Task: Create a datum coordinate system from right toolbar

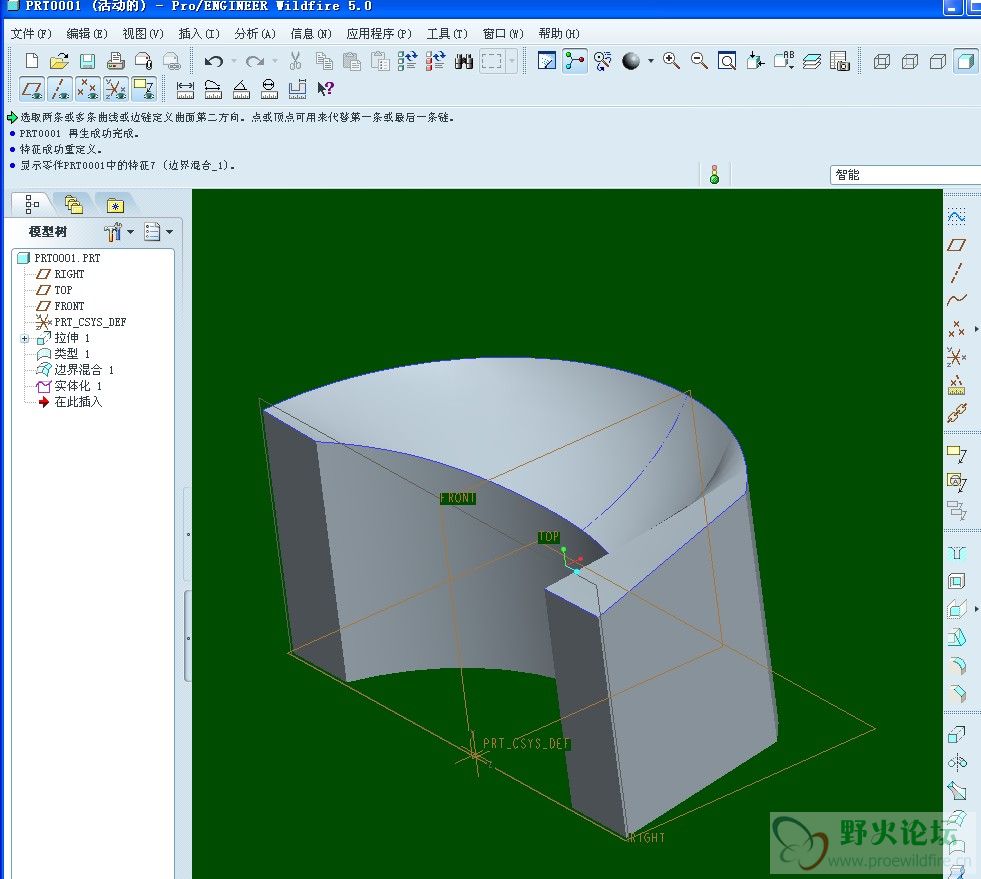Action: 956,357
